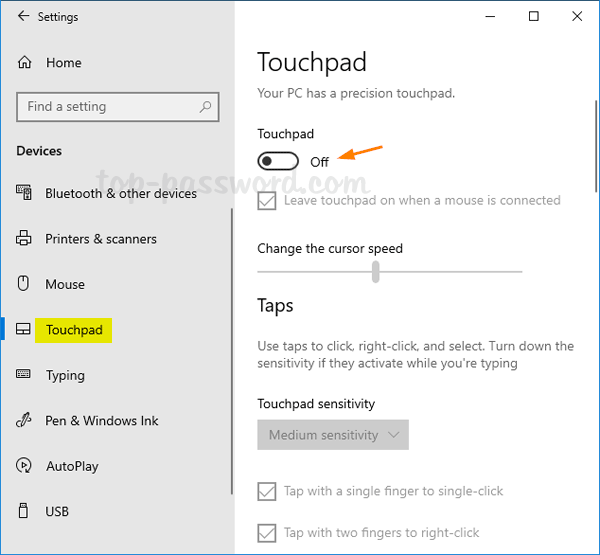This screenshot has height=555, width=600.
Task: Click the Typing keyboard icon
Action: [24, 375]
